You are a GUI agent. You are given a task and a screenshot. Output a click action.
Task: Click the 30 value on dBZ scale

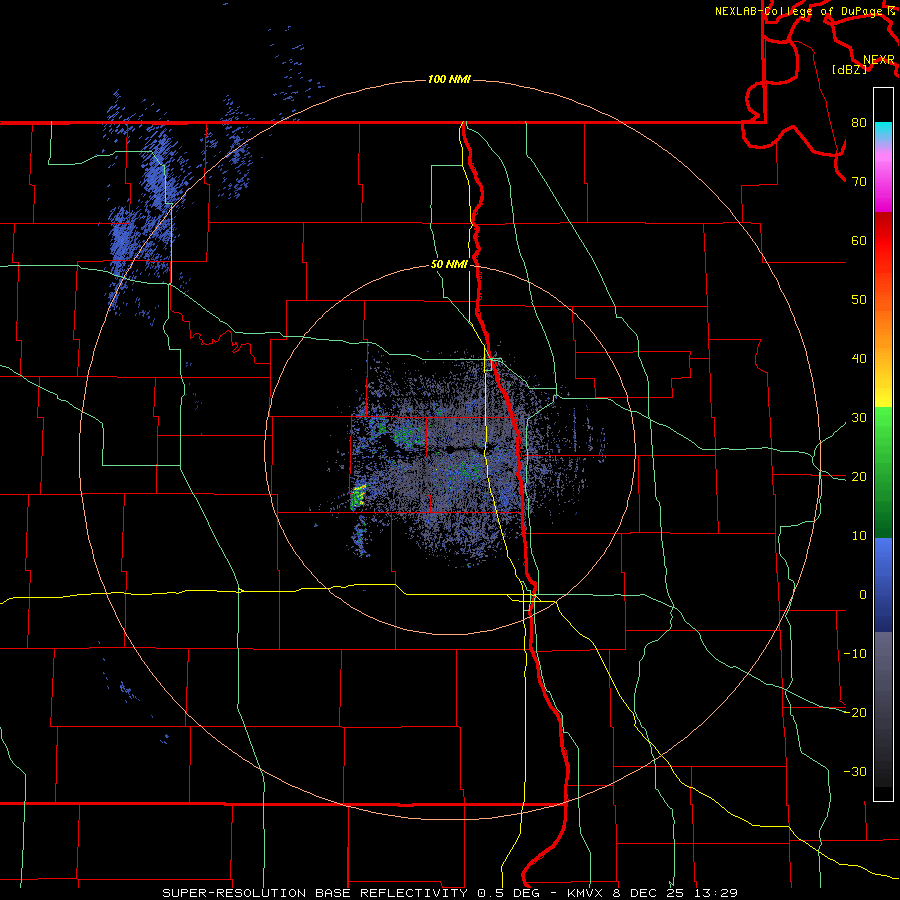pyautogui.click(x=859, y=418)
